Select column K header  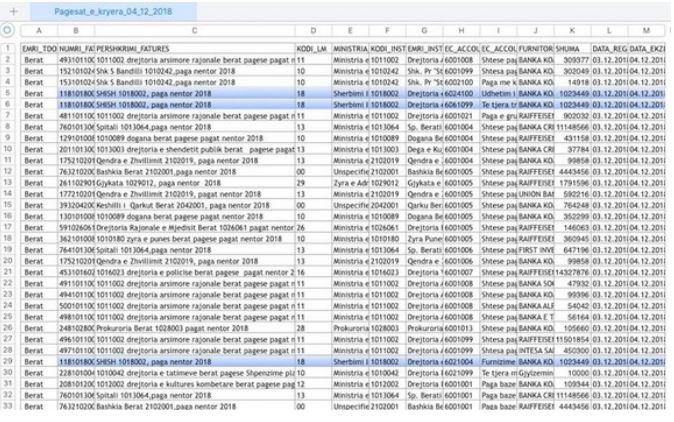tap(572, 31)
